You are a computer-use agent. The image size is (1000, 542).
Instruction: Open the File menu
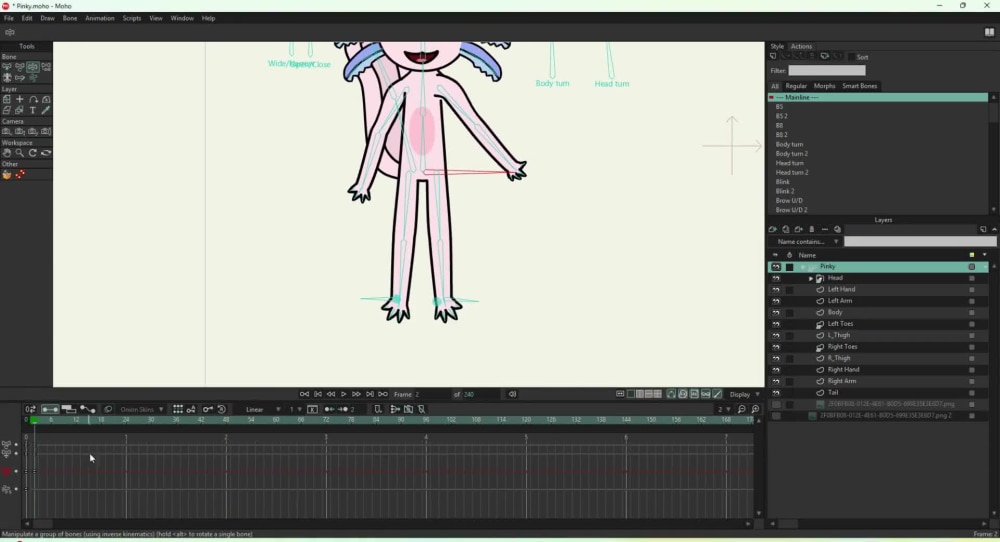(9, 18)
